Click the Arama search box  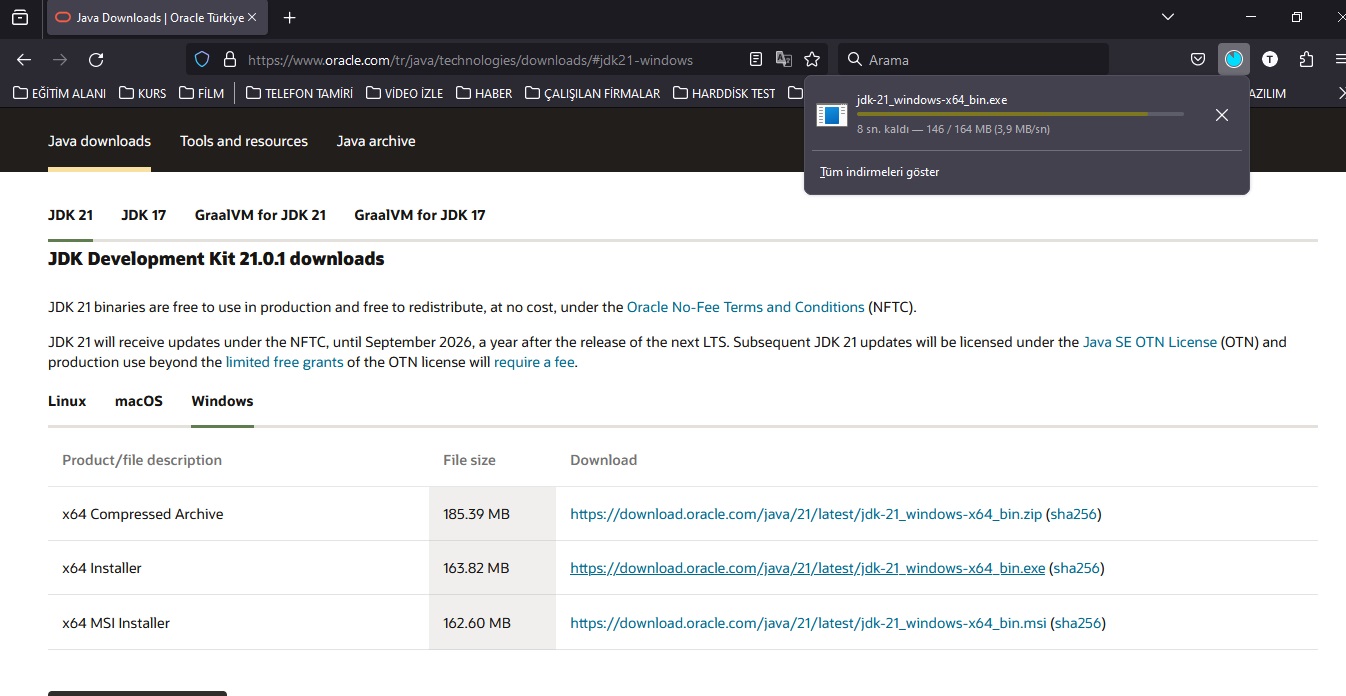pos(973,60)
